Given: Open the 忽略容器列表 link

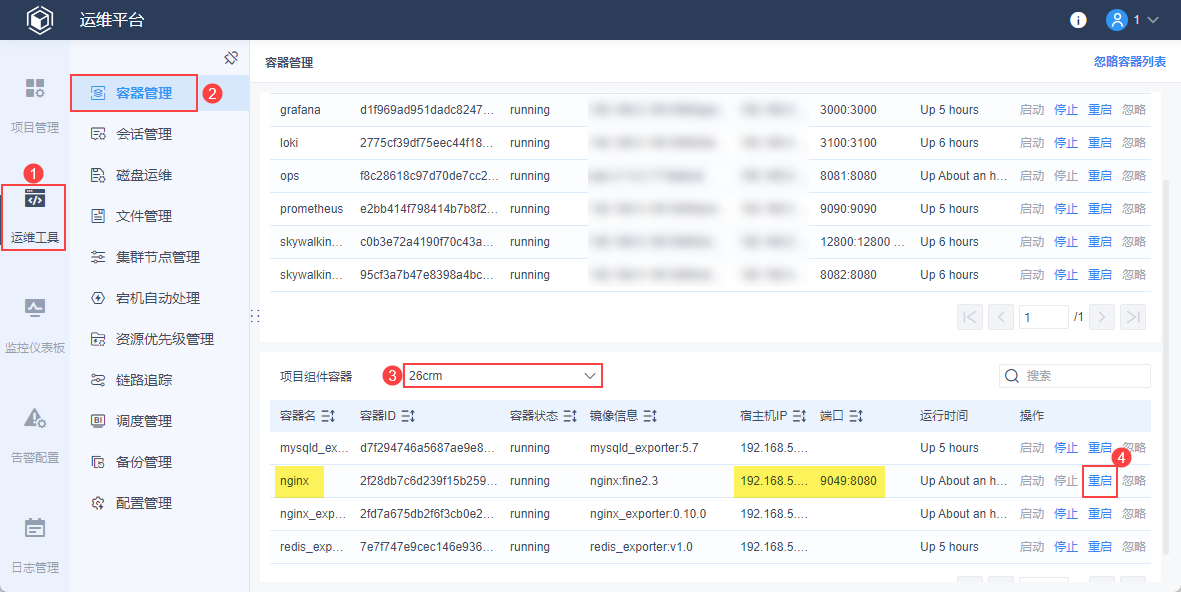Looking at the screenshot, I should pos(1130,62).
